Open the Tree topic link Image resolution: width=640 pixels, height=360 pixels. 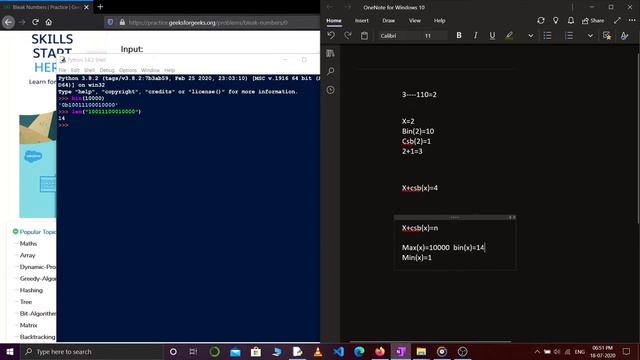pyautogui.click(x=26, y=302)
